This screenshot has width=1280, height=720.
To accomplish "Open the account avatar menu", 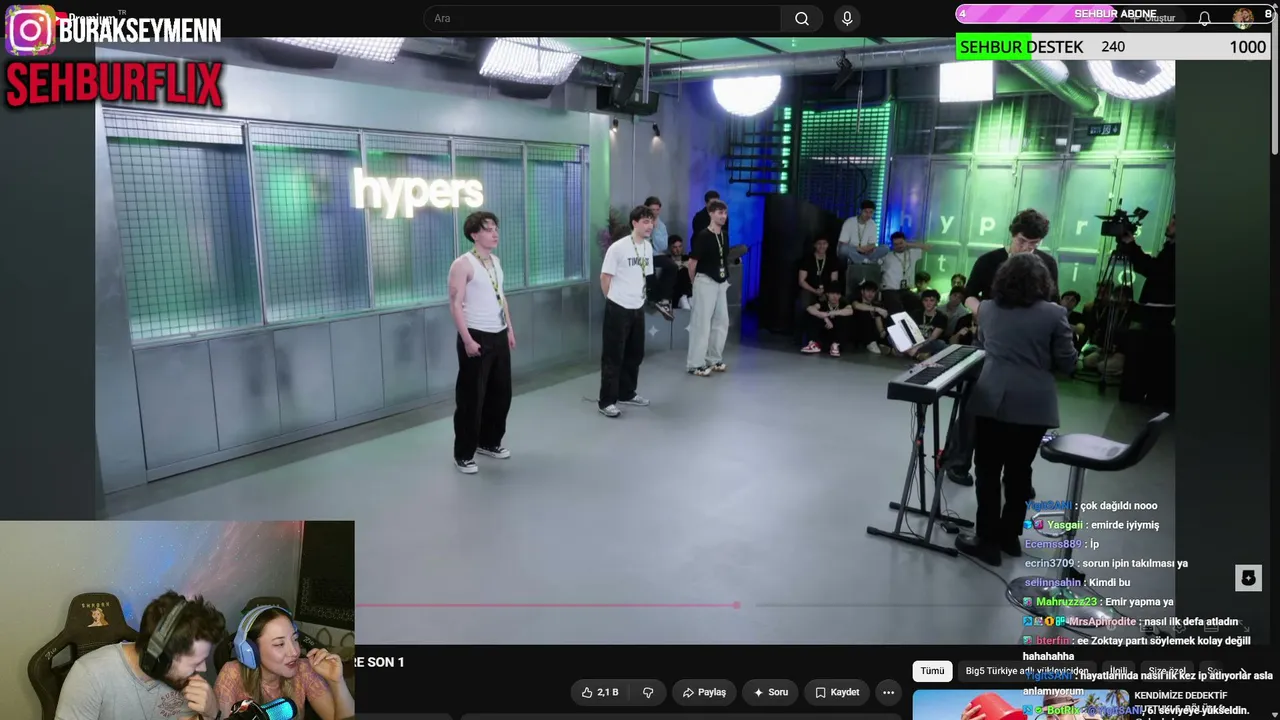I will pyautogui.click(x=1243, y=17).
